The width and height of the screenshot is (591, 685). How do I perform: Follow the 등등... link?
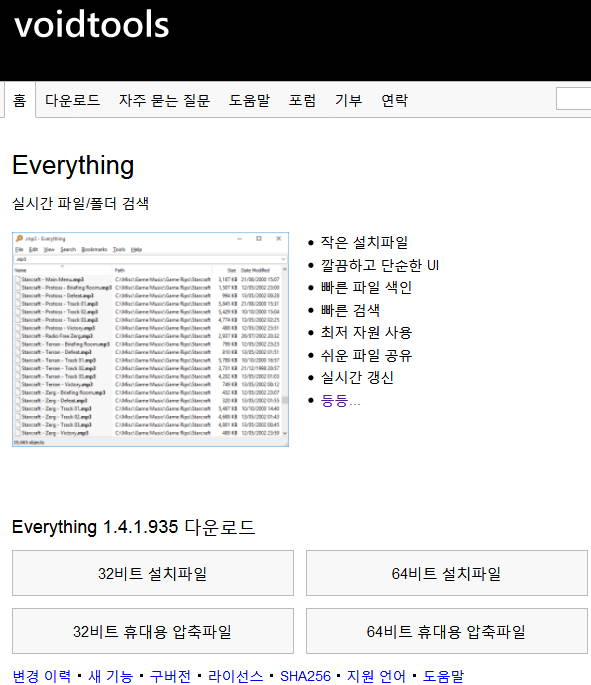pos(340,400)
